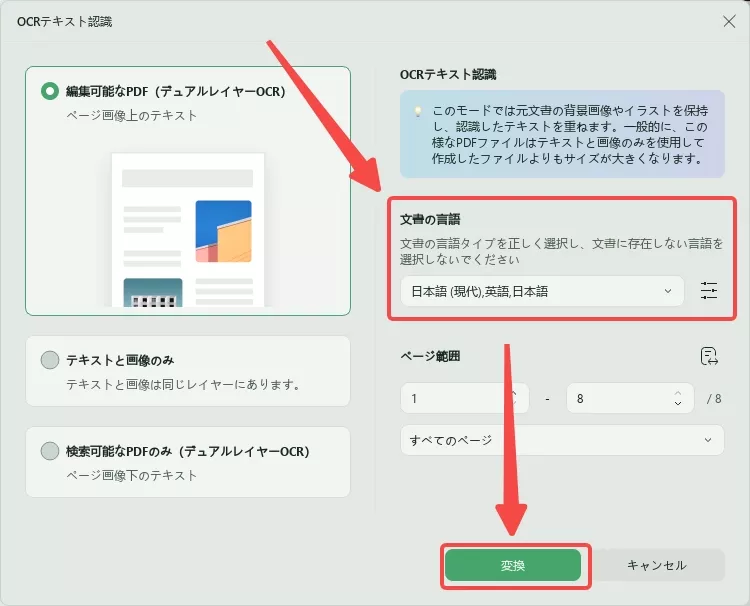750x606 pixels.
Task: Click the 文書の言語 heading
Action: click(430, 220)
